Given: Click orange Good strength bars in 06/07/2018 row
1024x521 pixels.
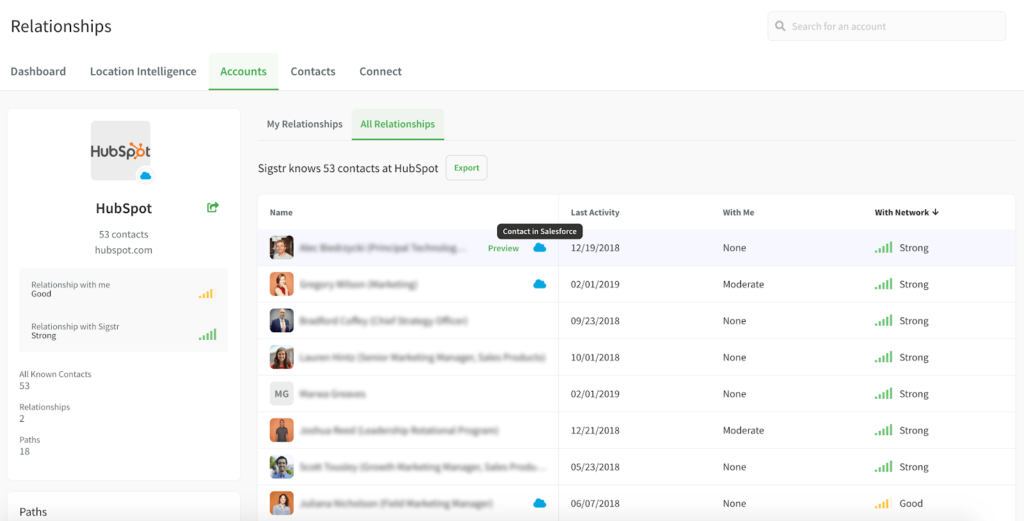Looking at the screenshot, I should point(882,503).
